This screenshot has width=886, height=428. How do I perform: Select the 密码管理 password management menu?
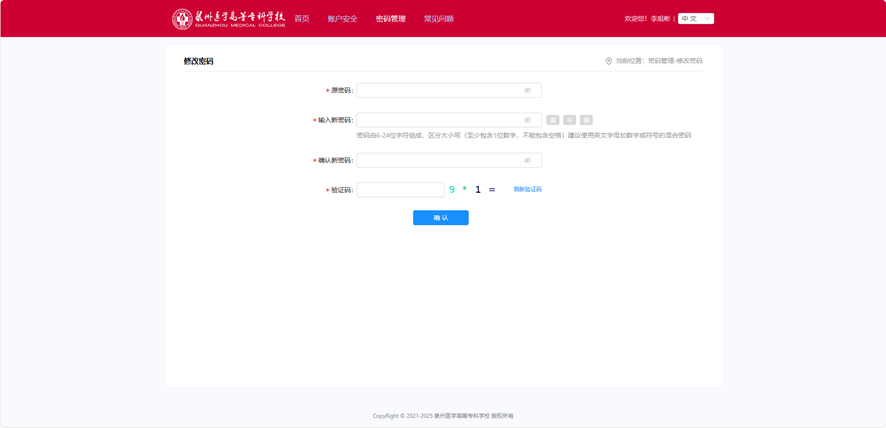click(390, 19)
